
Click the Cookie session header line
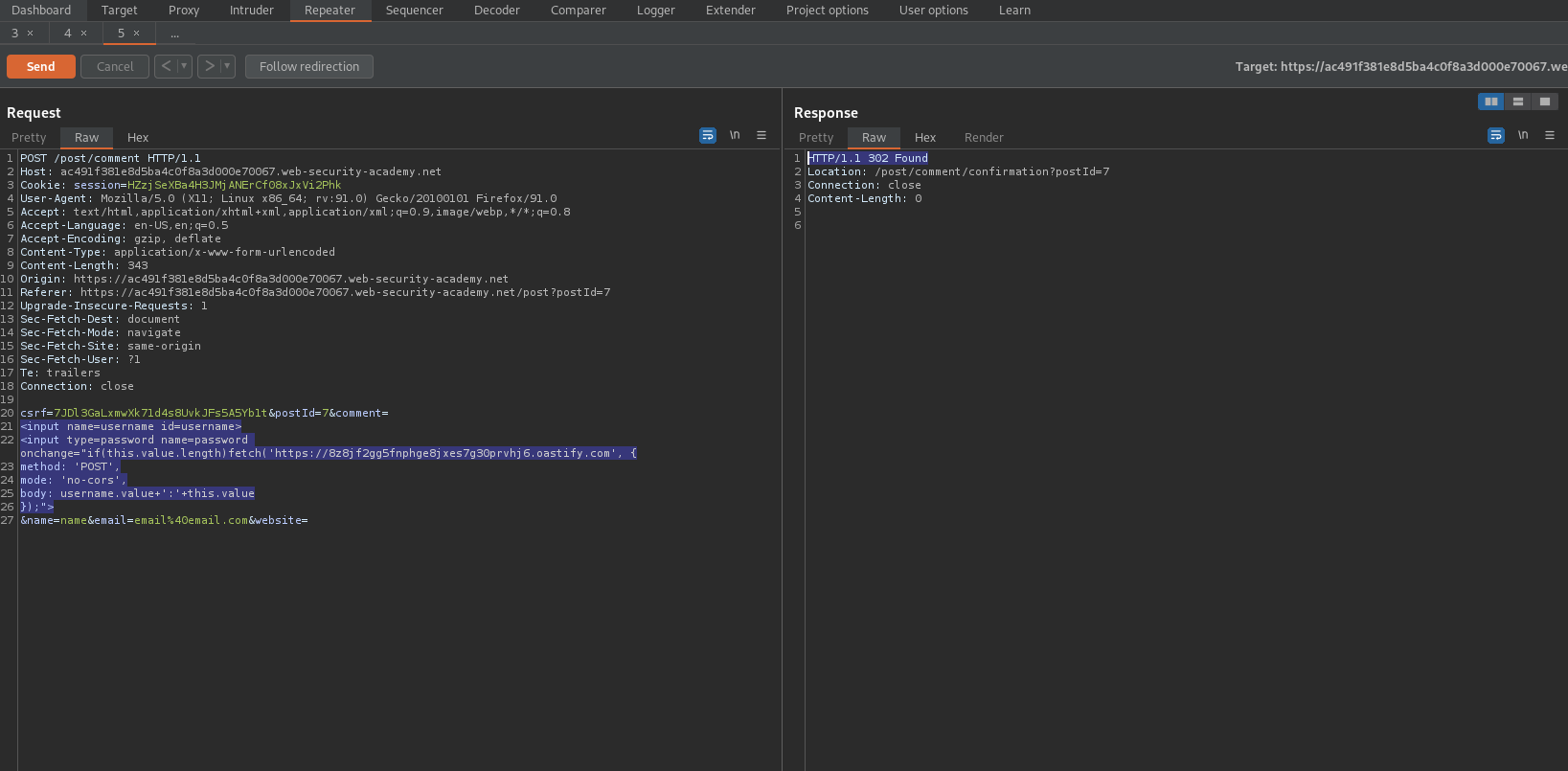181,185
